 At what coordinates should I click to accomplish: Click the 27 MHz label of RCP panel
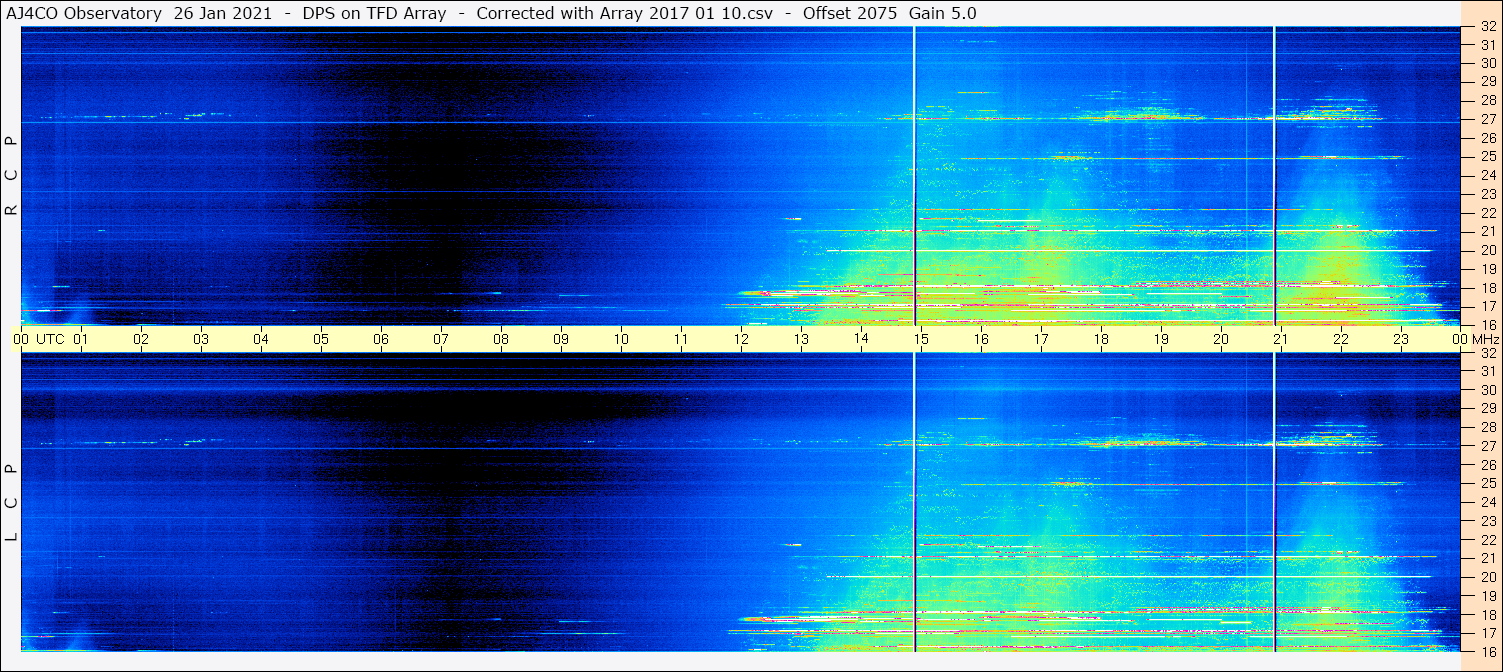(1487, 119)
